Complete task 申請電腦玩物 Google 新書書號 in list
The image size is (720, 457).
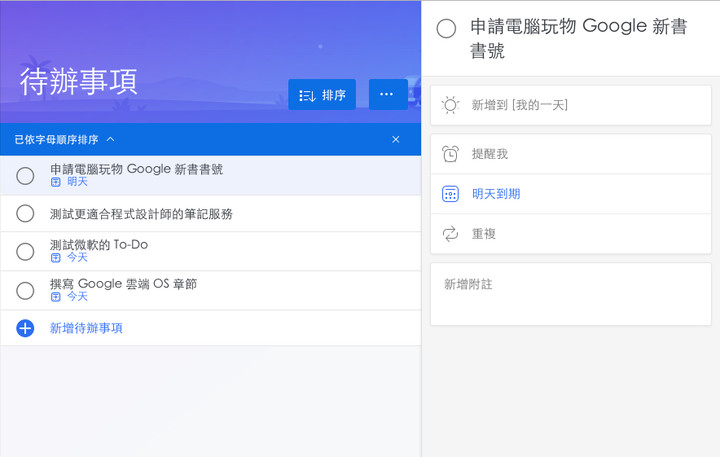(25, 176)
